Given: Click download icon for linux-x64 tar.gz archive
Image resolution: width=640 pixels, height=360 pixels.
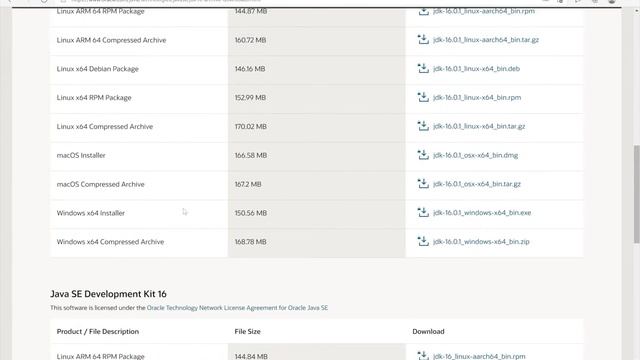Looking at the screenshot, I should (x=423, y=126).
